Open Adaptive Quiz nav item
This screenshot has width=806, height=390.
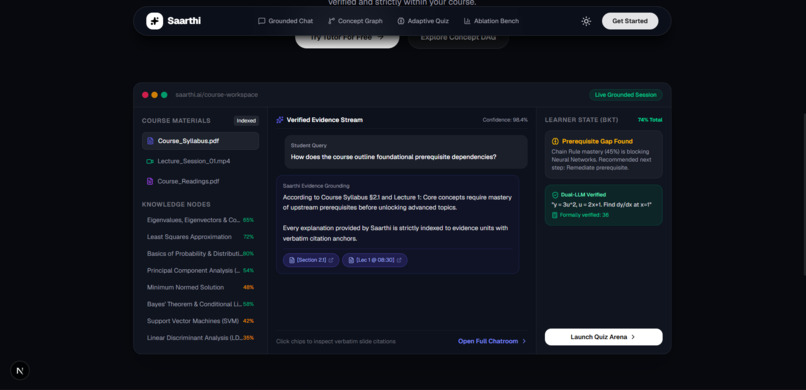point(423,21)
